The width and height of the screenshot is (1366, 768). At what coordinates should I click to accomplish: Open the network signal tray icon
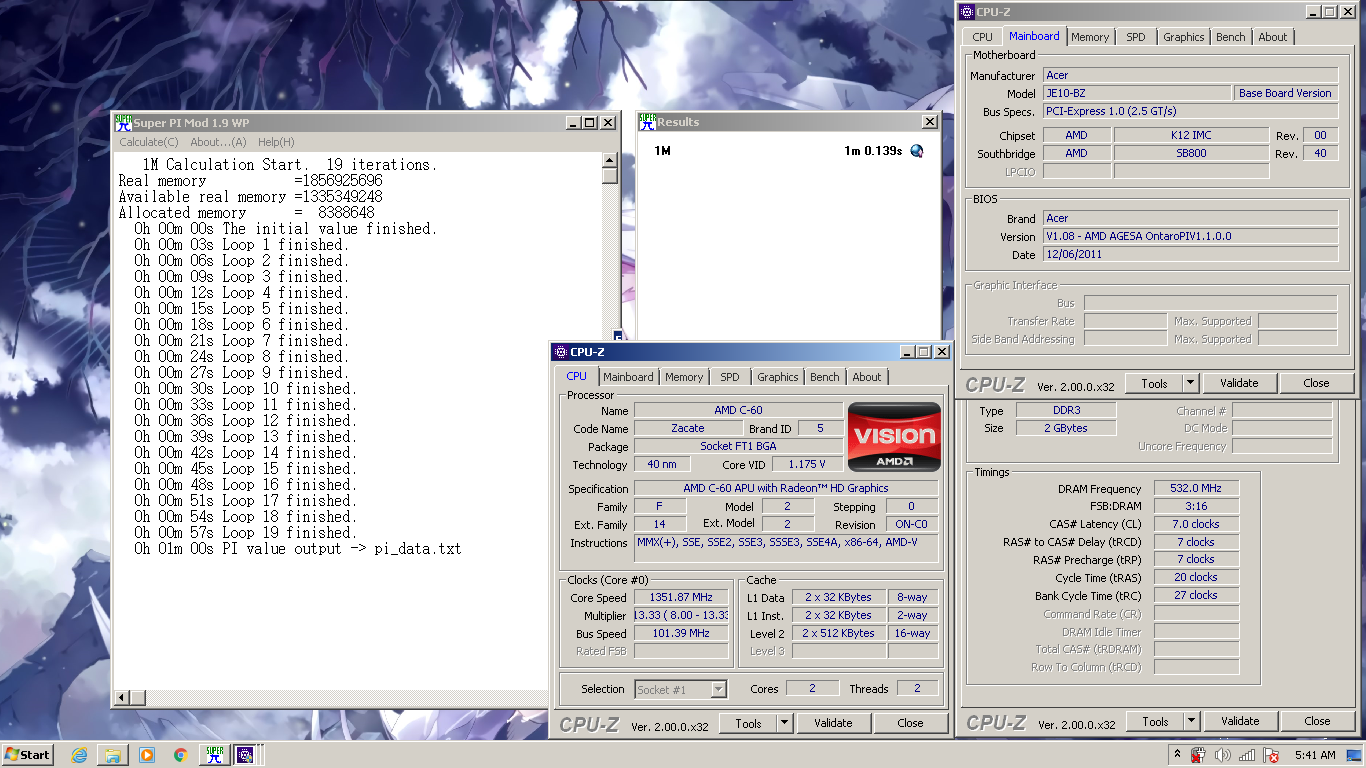[x=1247, y=755]
